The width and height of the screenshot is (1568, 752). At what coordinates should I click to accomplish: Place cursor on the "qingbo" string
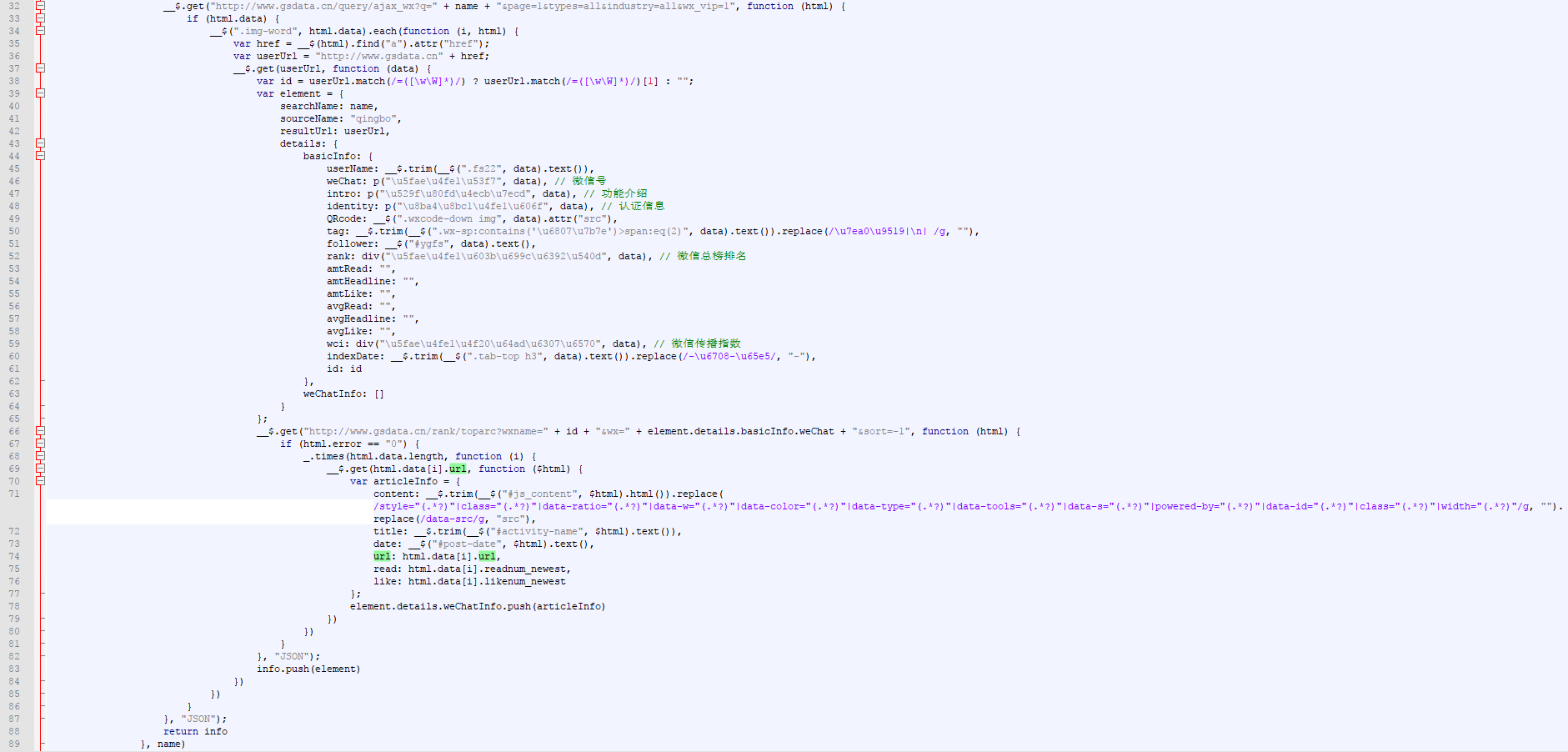(x=373, y=118)
